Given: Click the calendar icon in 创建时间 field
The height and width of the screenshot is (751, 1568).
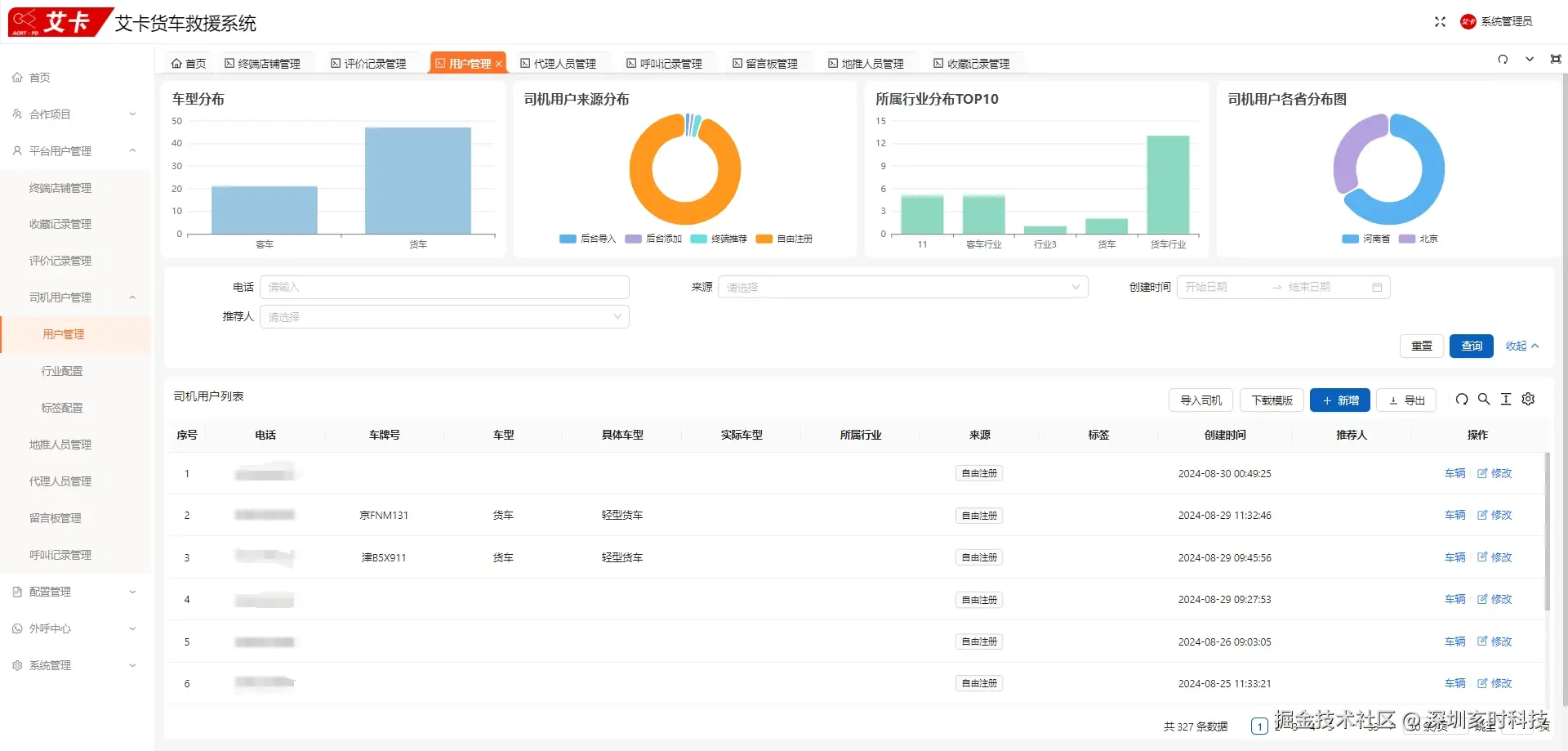Looking at the screenshot, I should [1377, 288].
